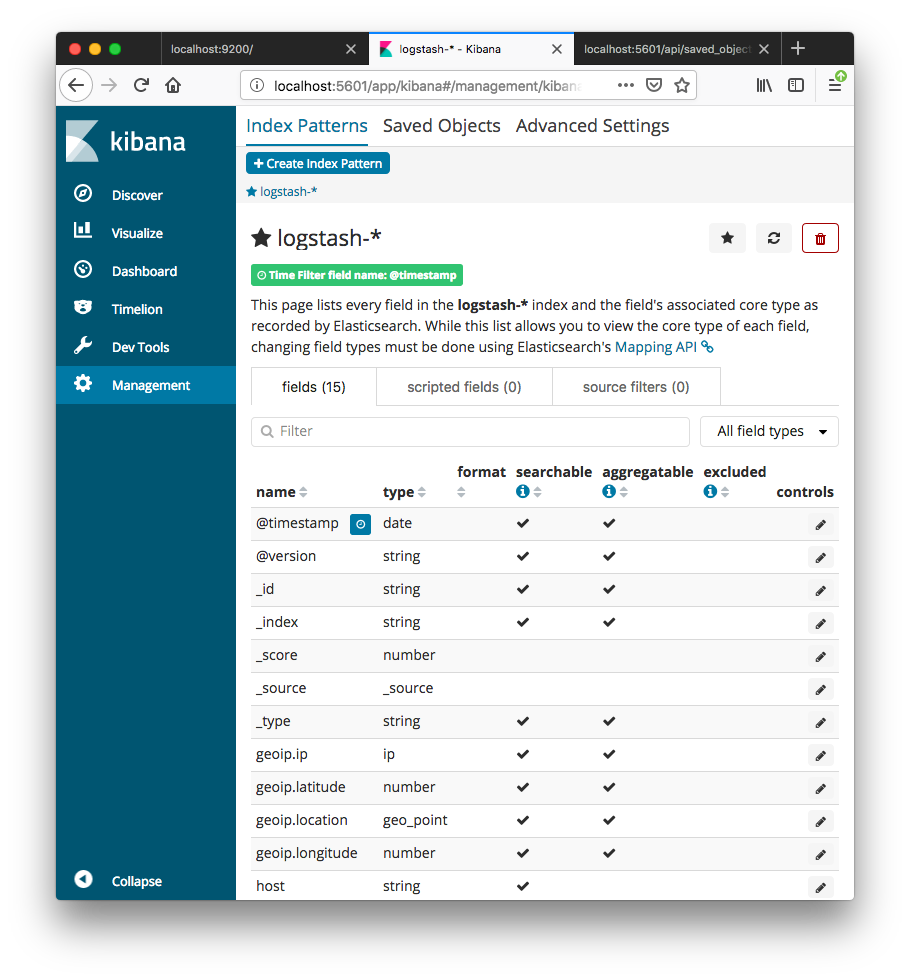Show info about searchable column
The image size is (910, 980).
point(522,492)
